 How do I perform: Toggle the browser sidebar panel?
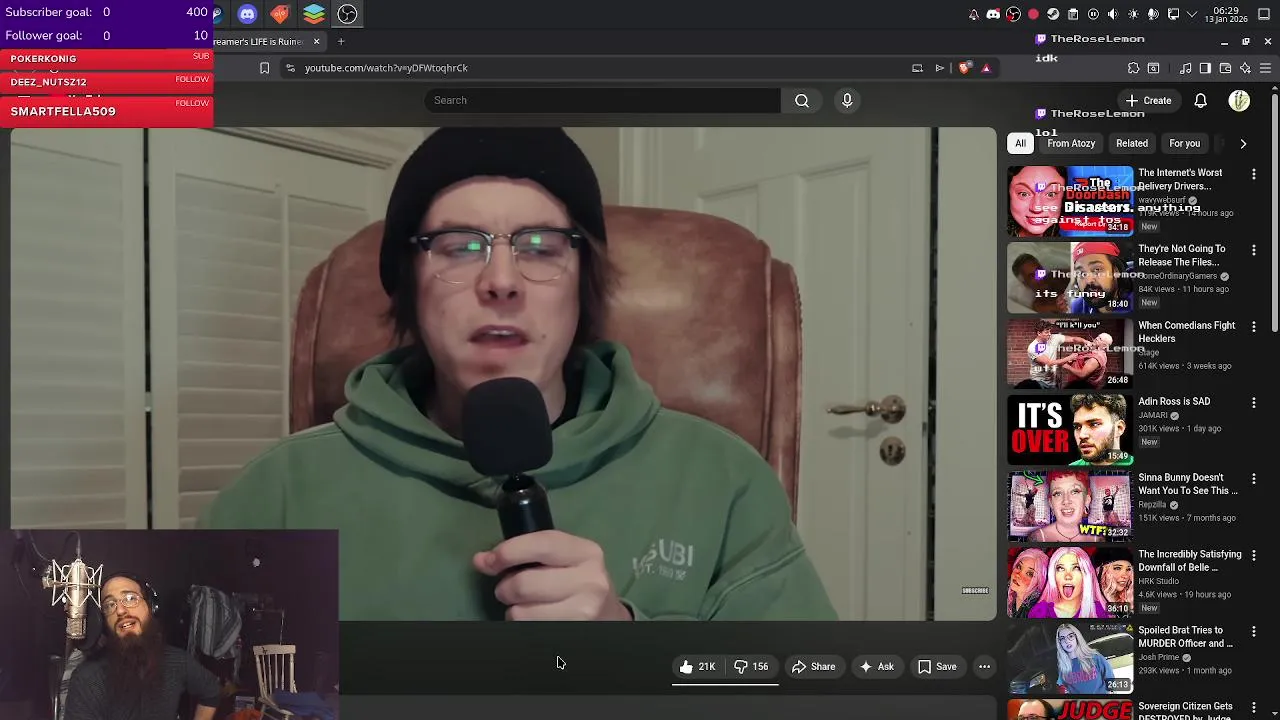(1205, 68)
